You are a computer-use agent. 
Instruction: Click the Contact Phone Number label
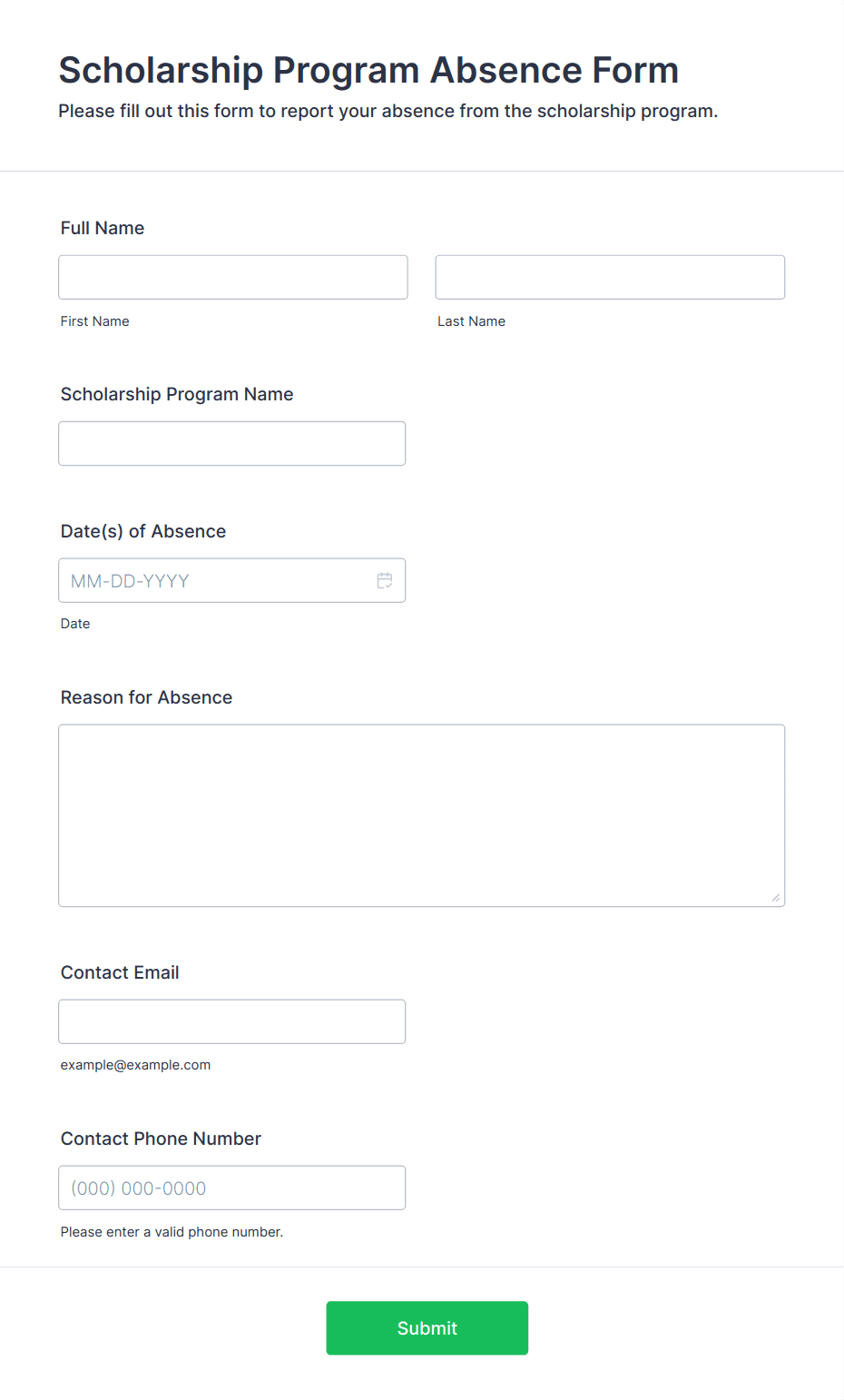coord(161,1139)
